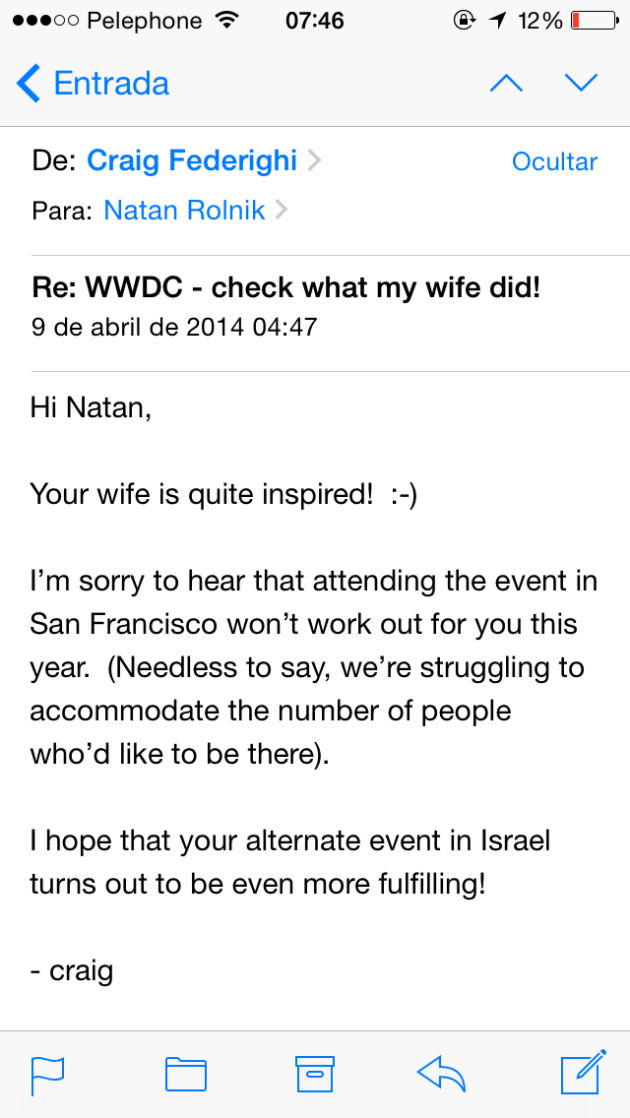Expand recipient chevron next to Natan Rolnik
The width and height of the screenshot is (630, 1118).
click(281, 210)
